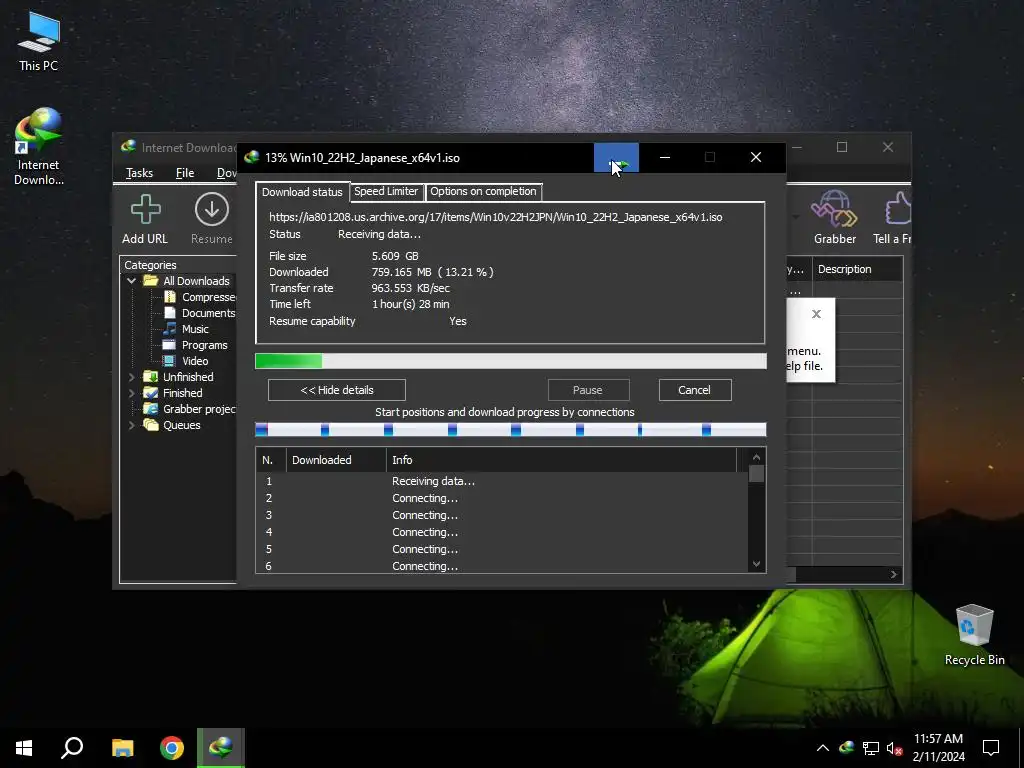Close the tip popup with X
This screenshot has height=768, width=1024.
click(x=816, y=314)
